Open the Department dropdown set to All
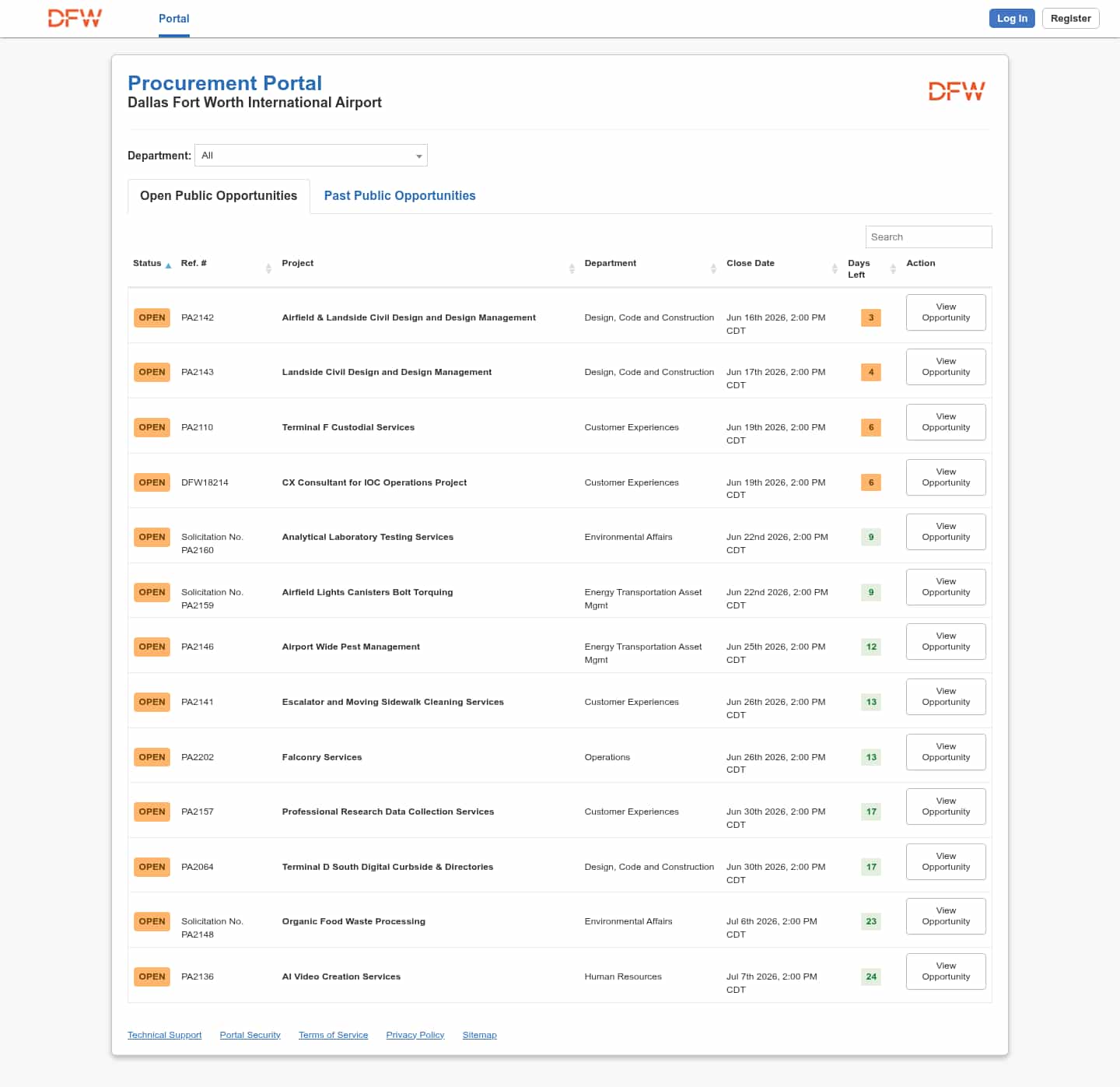 pos(311,156)
